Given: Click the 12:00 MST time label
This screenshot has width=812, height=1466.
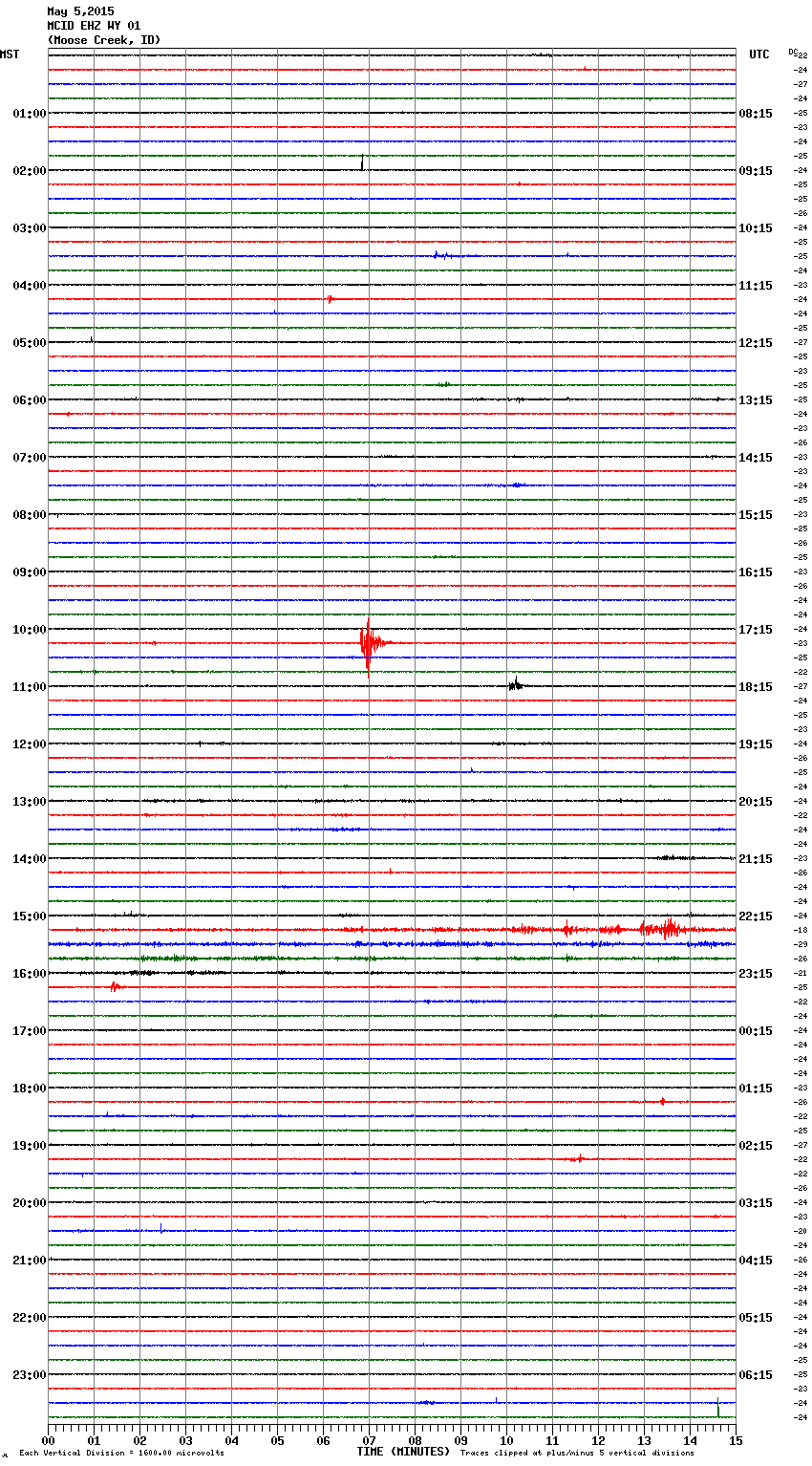Looking at the screenshot, I should [x=29, y=744].
